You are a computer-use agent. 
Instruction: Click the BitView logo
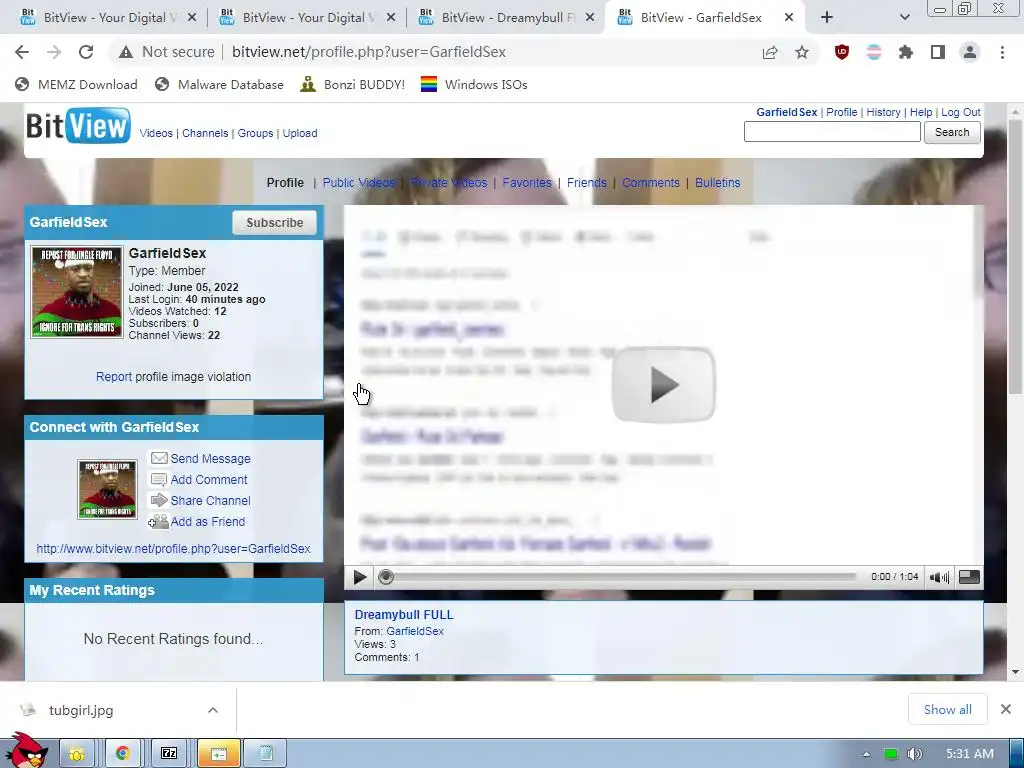tap(78, 126)
